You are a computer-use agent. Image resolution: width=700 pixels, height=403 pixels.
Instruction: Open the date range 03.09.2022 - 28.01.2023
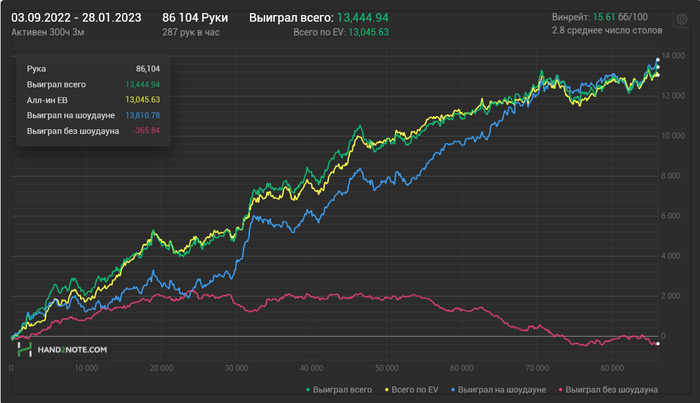(x=76, y=18)
